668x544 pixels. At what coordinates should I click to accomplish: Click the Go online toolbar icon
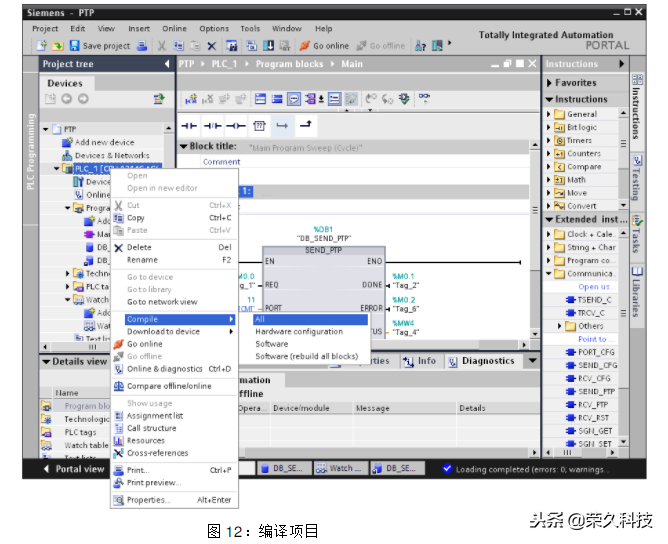tap(305, 46)
